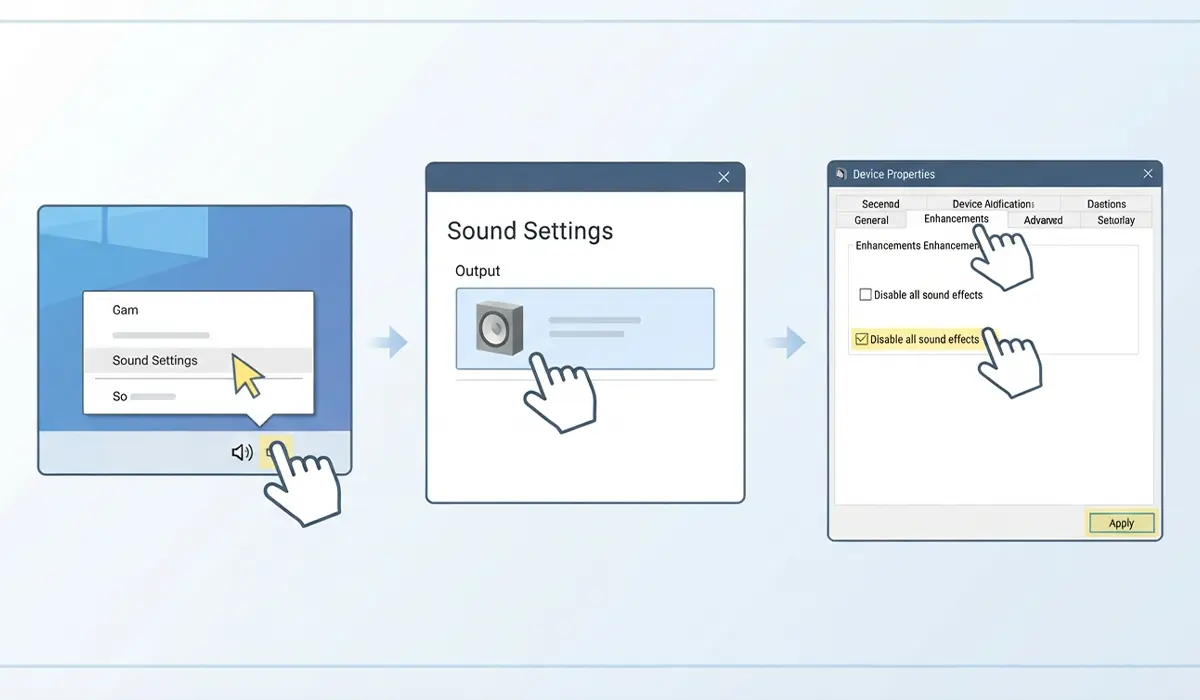Click the "Device Properties" title text
Image resolution: width=1200 pixels, height=700 pixels.
(x=894, y=174)
